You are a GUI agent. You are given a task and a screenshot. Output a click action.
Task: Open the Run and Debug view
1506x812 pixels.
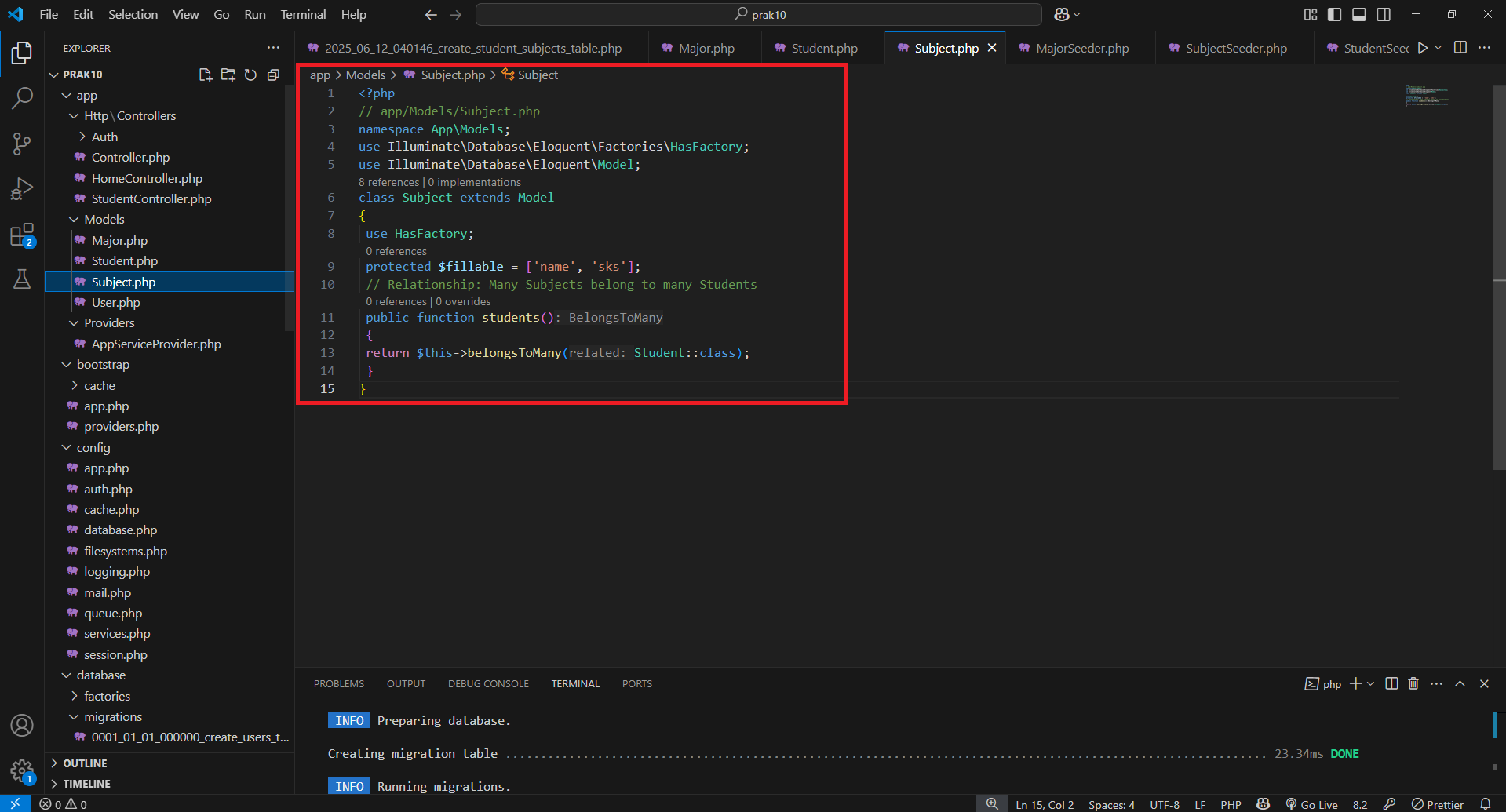[22, 188]
